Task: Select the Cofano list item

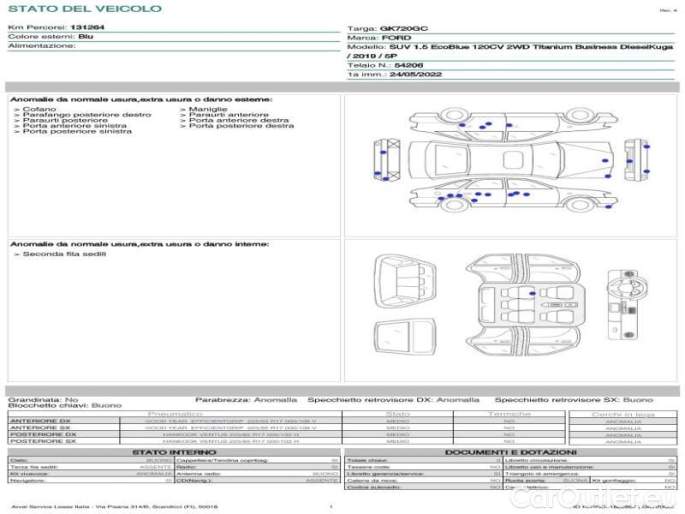Action: 39,109
